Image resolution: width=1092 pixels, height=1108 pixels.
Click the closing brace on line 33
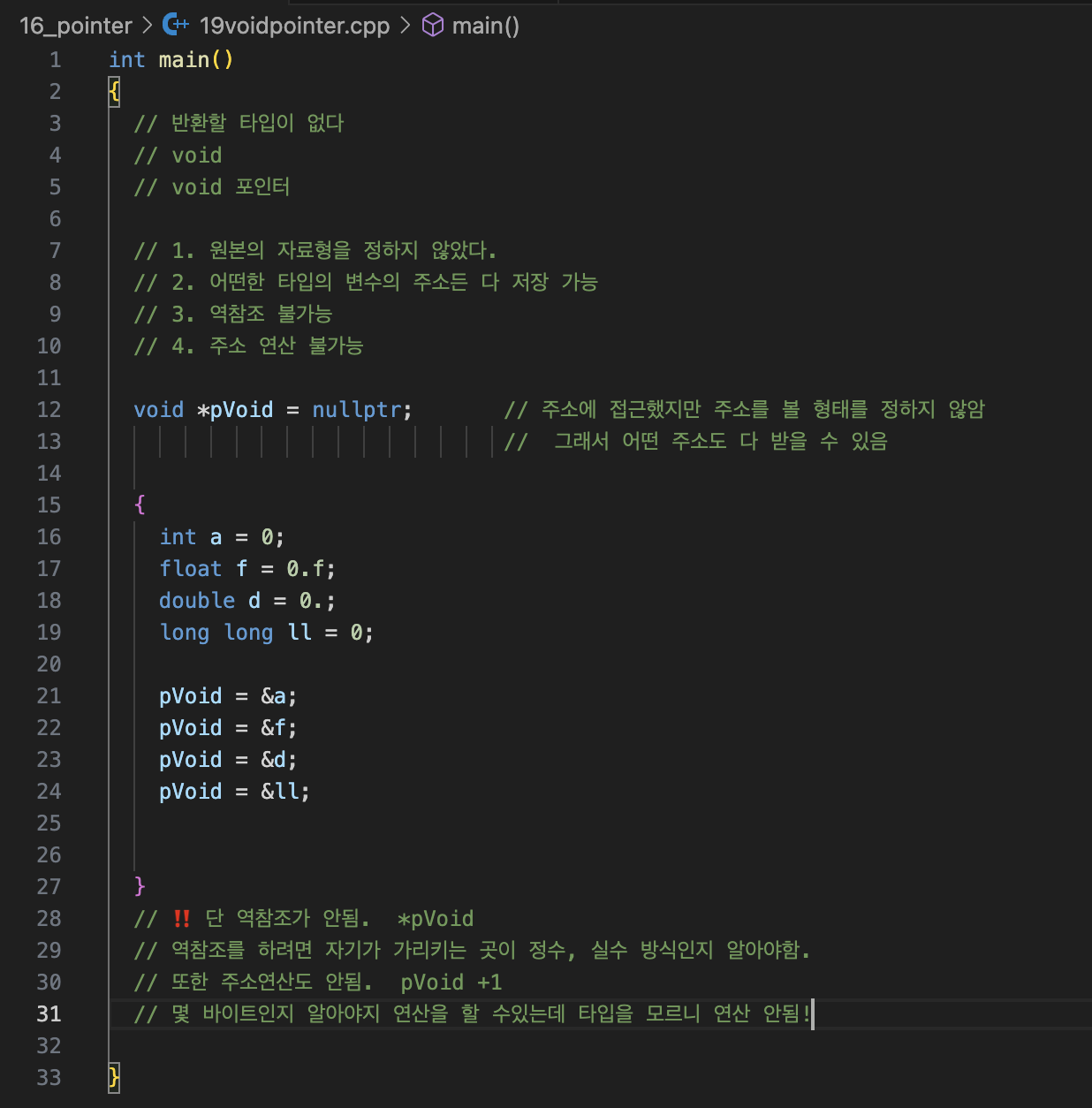point(114,1077)
